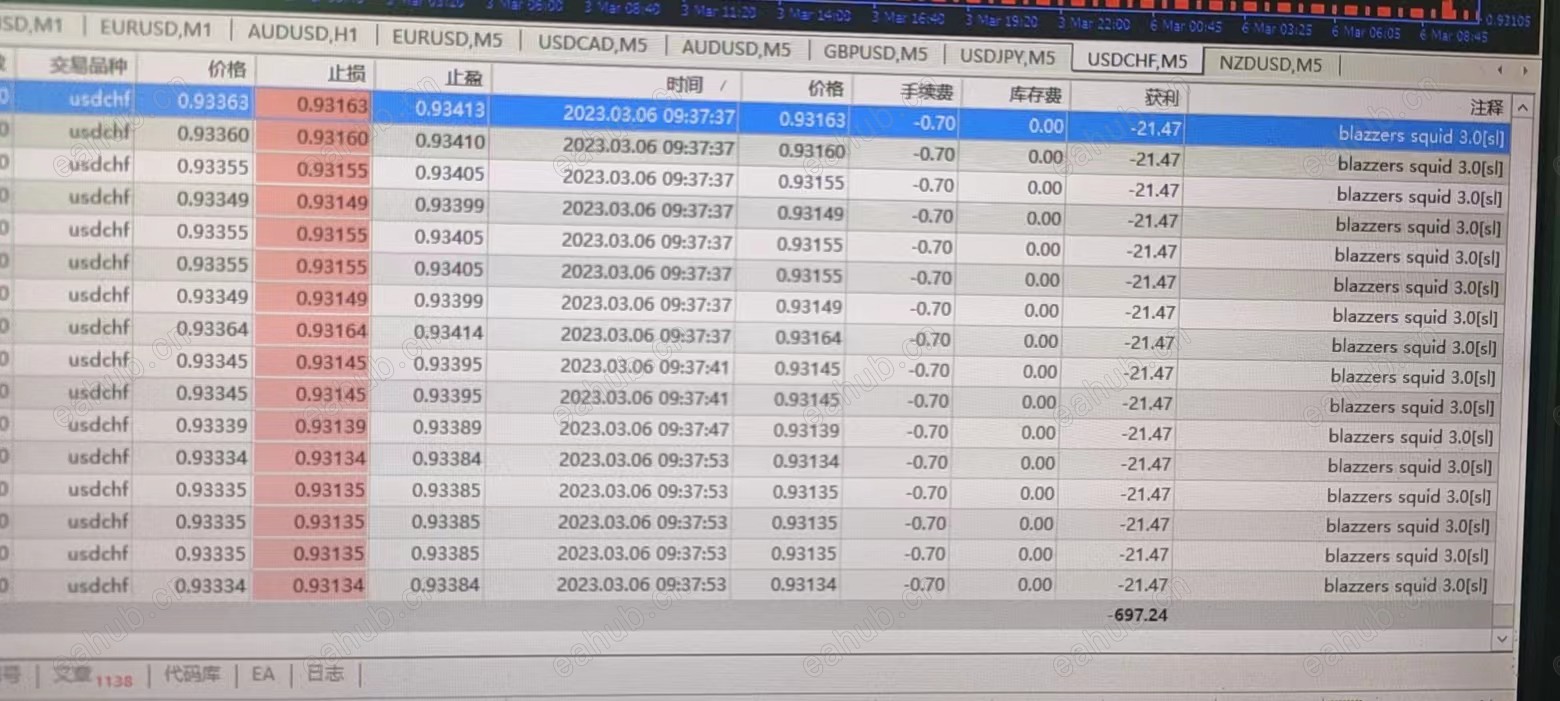Sort by the 交易品种 column header
The image size is (1560, 701).
point(89,66)
